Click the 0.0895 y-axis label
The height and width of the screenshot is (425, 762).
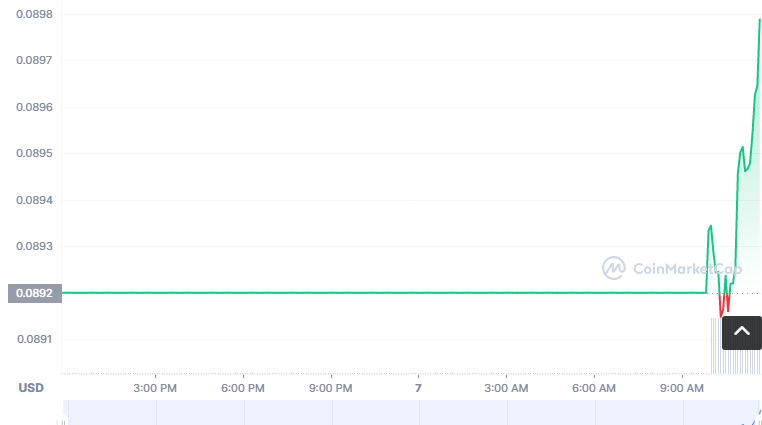click(35, 153)
